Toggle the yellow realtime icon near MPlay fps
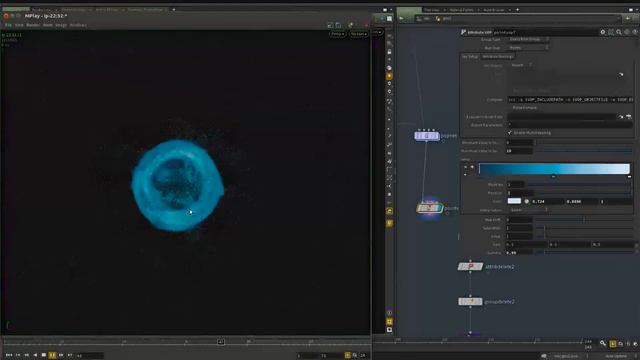Viewport: 640px width, 360px height. pyautogui.click(x=347, y=356)
